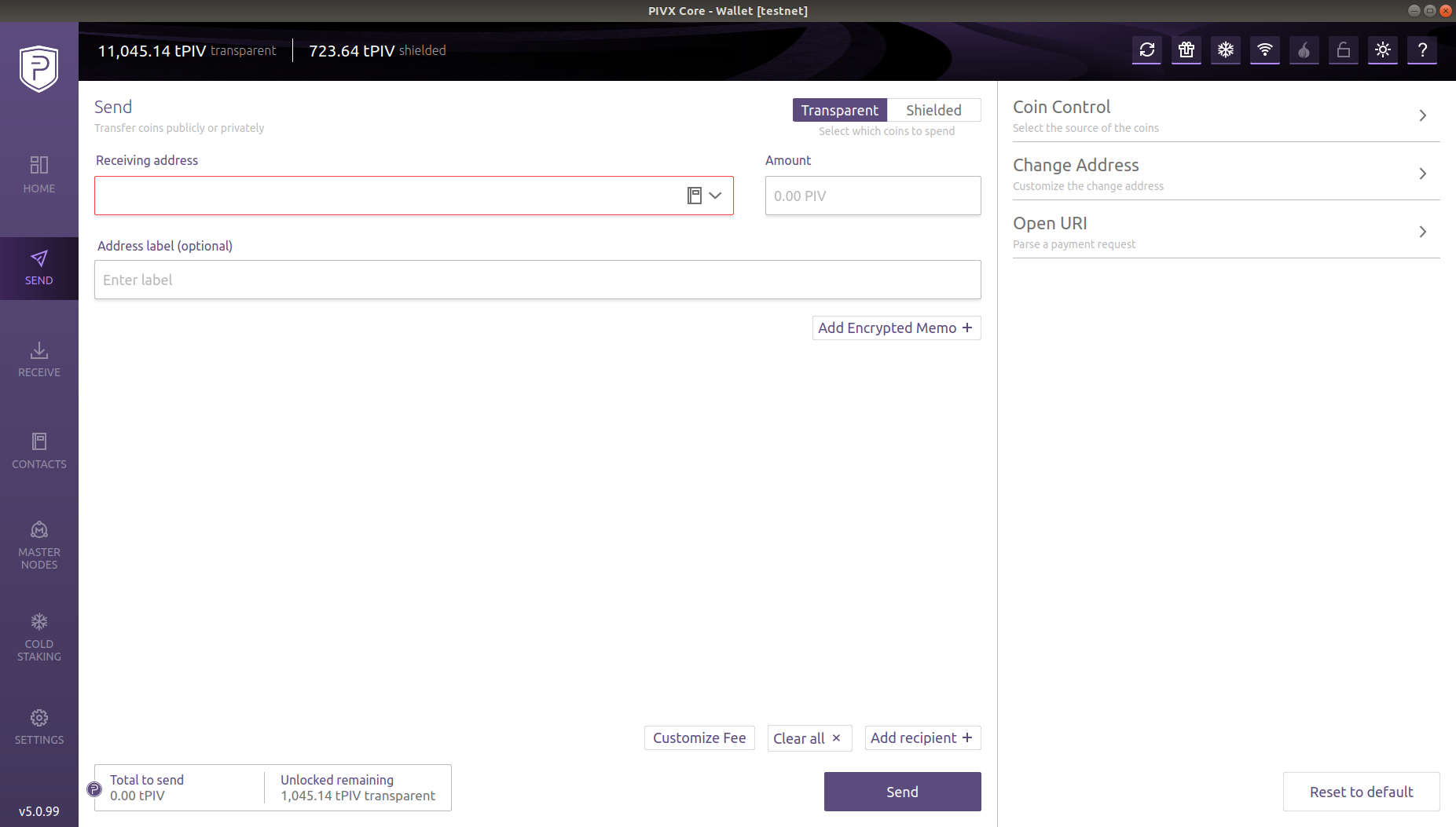This screenshot has height=827, width=1456.
Task: Click the wallet lock padlock icon
Action: [1344, 50]
